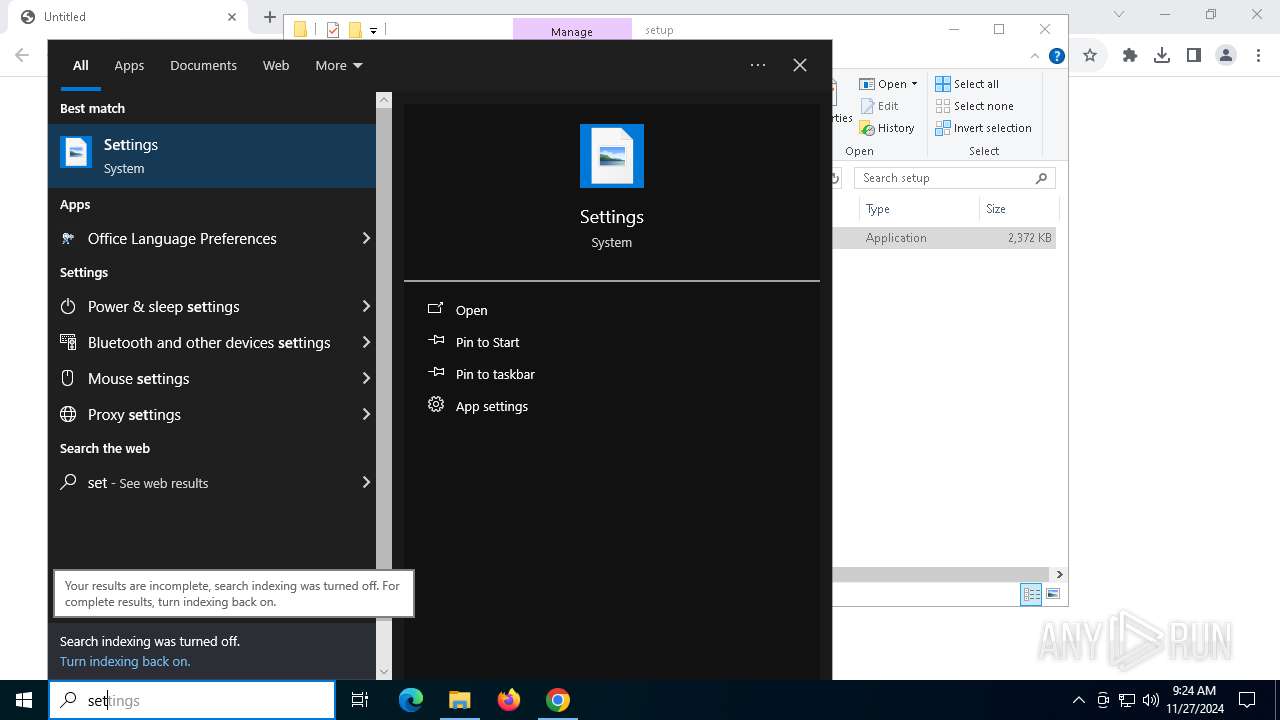1280x720 pixels.
Task: Click the globe icon beside Proxy settings
Action: tap(68, 414)
